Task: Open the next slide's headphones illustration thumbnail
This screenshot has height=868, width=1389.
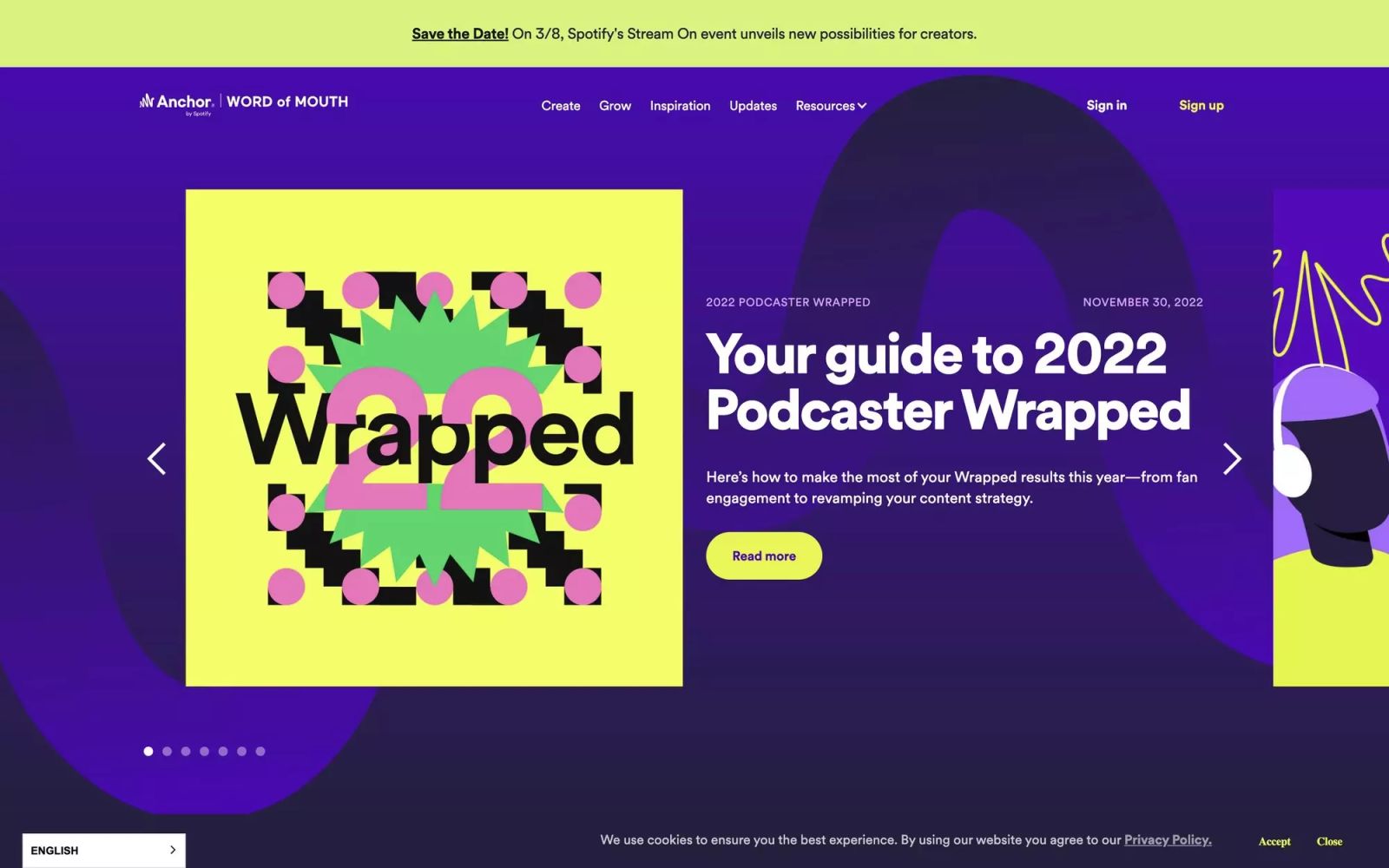Action: click(1331, 437)
